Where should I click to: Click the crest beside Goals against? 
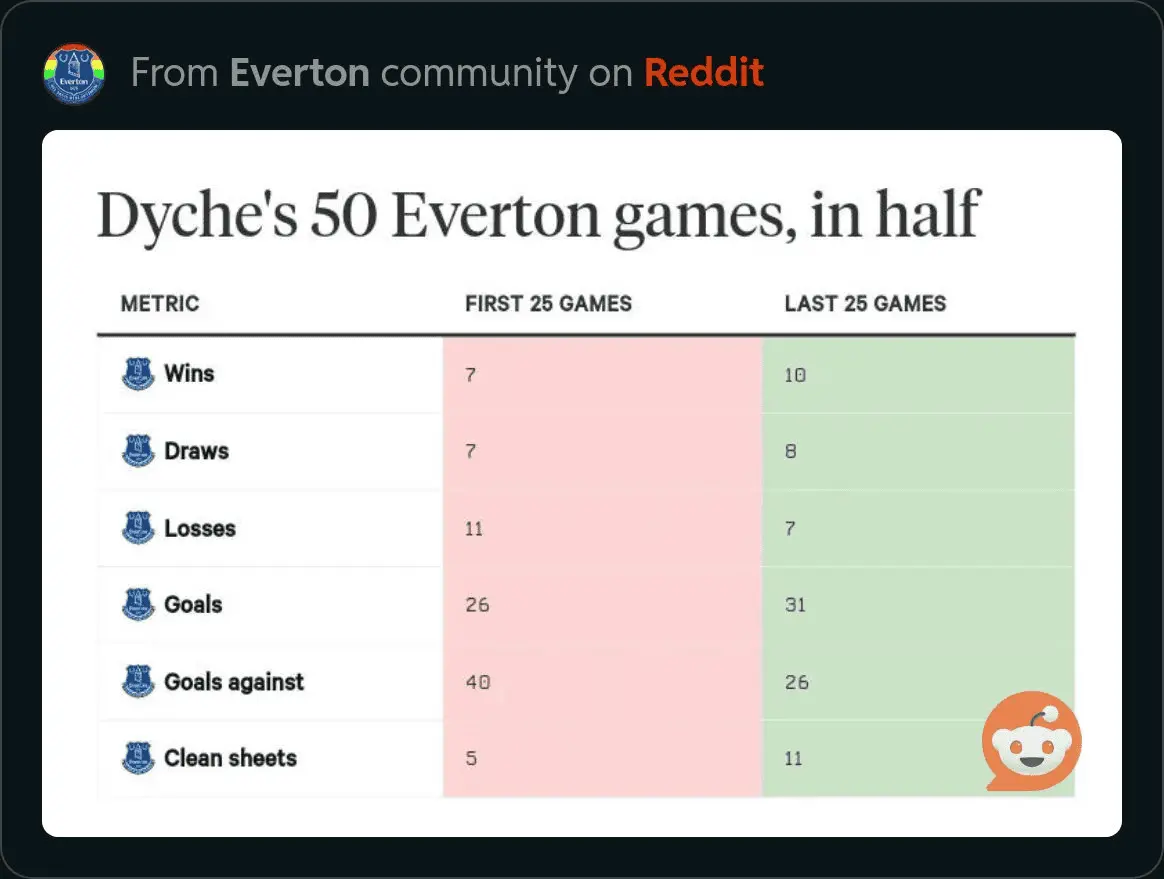[x=138, y=682]
